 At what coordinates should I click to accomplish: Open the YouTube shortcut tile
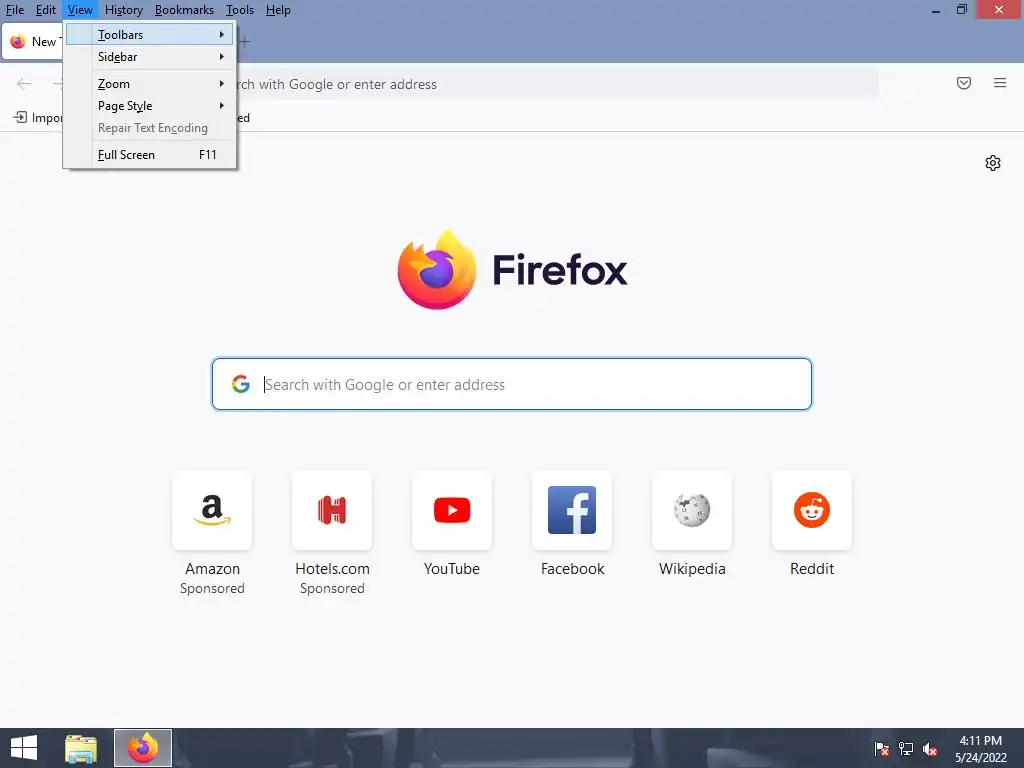coord(452,510)
